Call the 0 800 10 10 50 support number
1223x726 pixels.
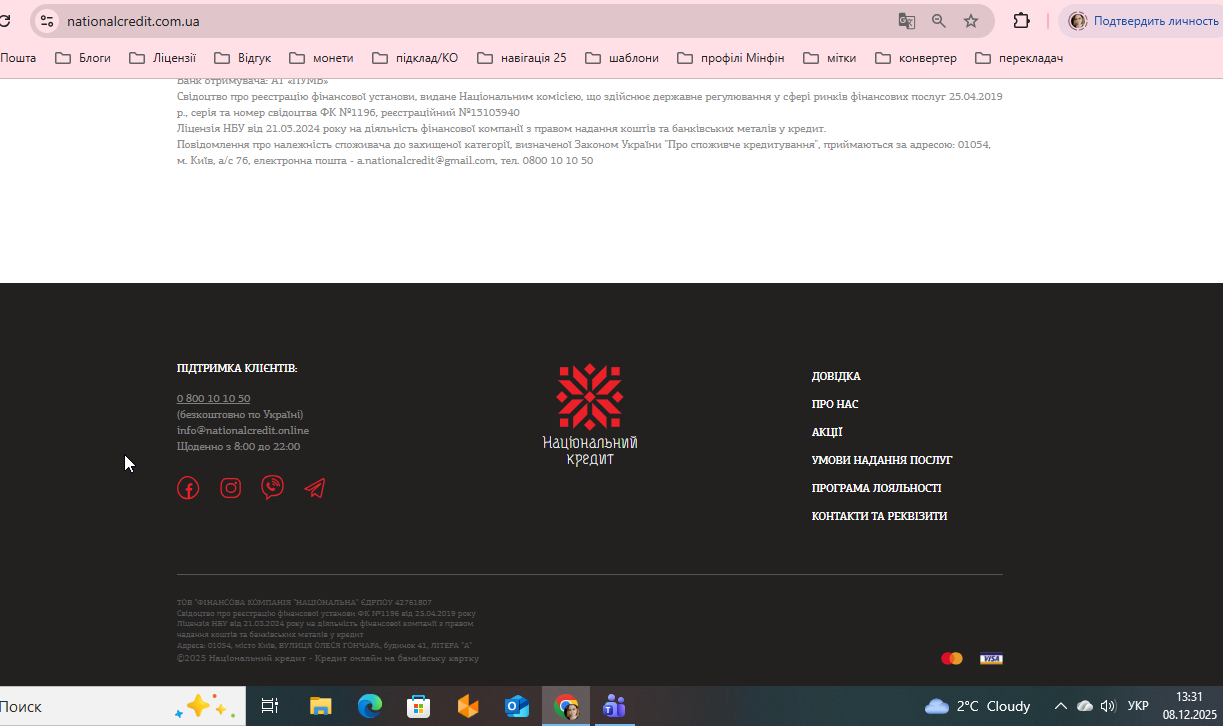(214, 398)
